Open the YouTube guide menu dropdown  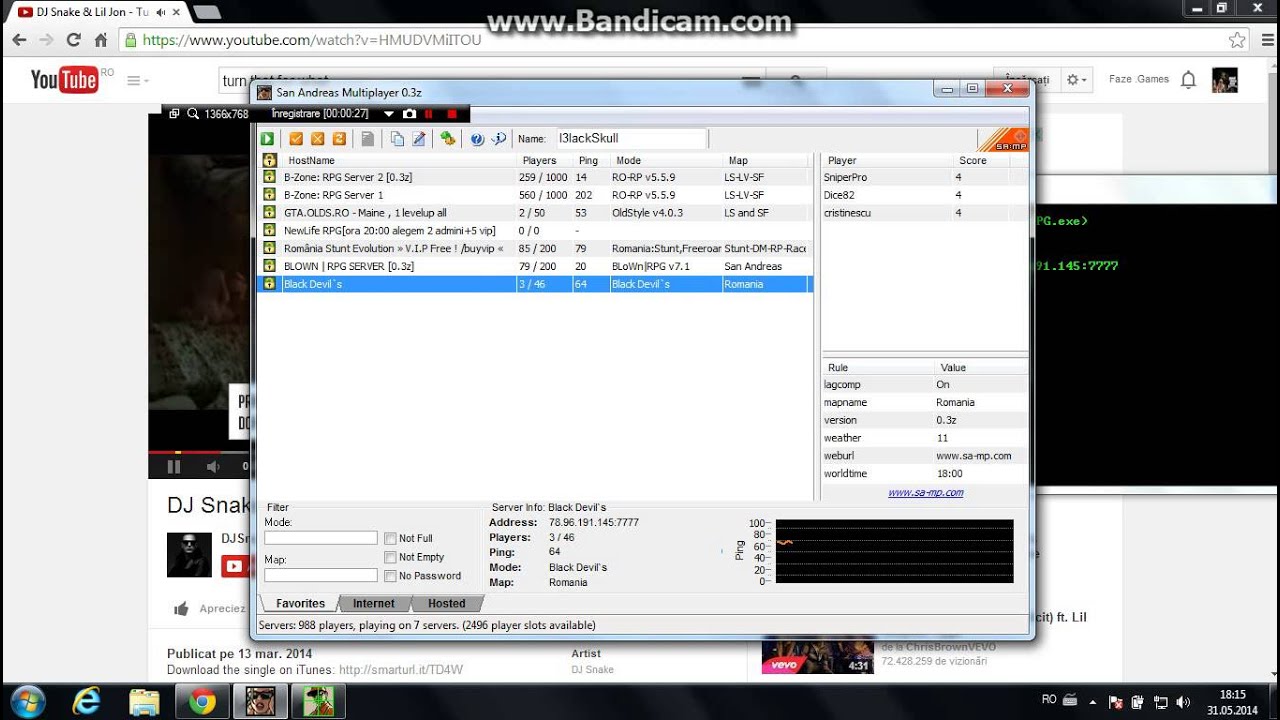click(138, 80)
